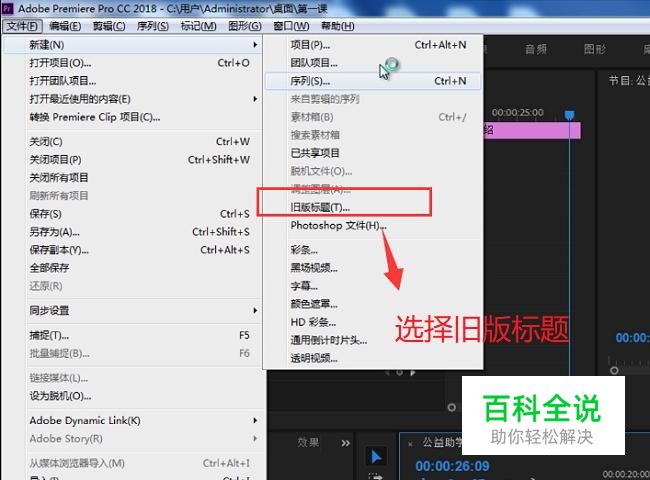Select 字幕... entry
Image resolution: width=650 pixels, height=480 pixels.
tap(373, 286)
